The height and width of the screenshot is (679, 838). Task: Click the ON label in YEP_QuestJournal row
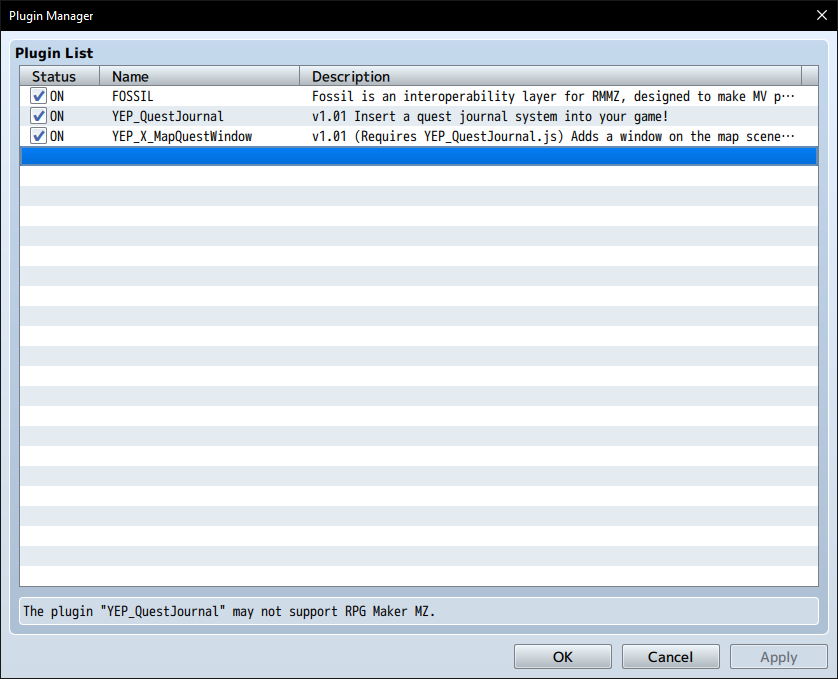(57, 117)
